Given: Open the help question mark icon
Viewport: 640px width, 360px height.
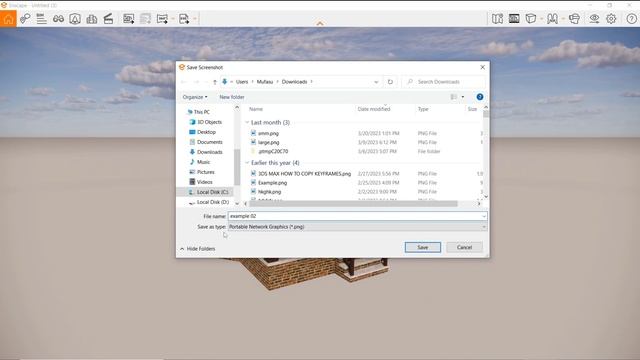Looking at the screenshot, I should (x=631, y=19).
